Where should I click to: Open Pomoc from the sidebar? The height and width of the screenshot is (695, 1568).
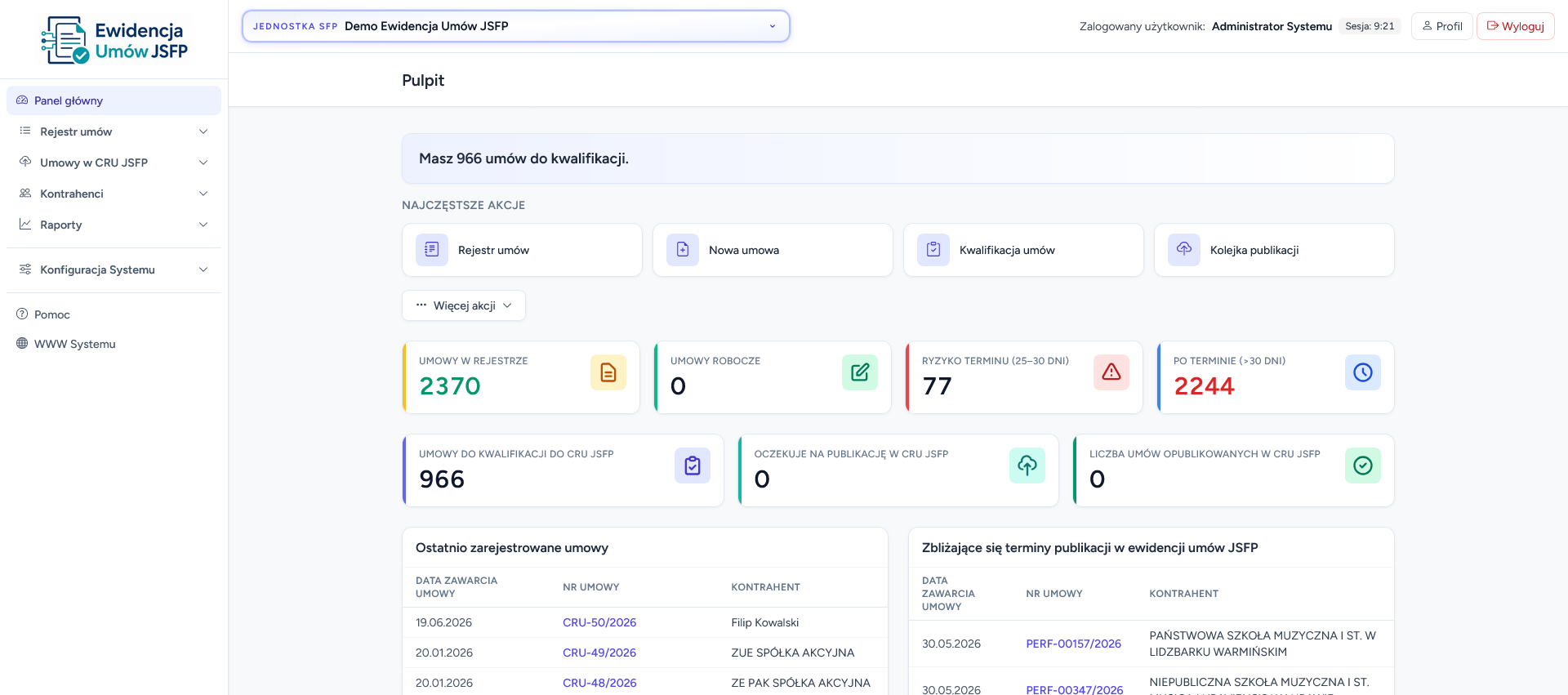pyautogui.click(x=52, y=314)
